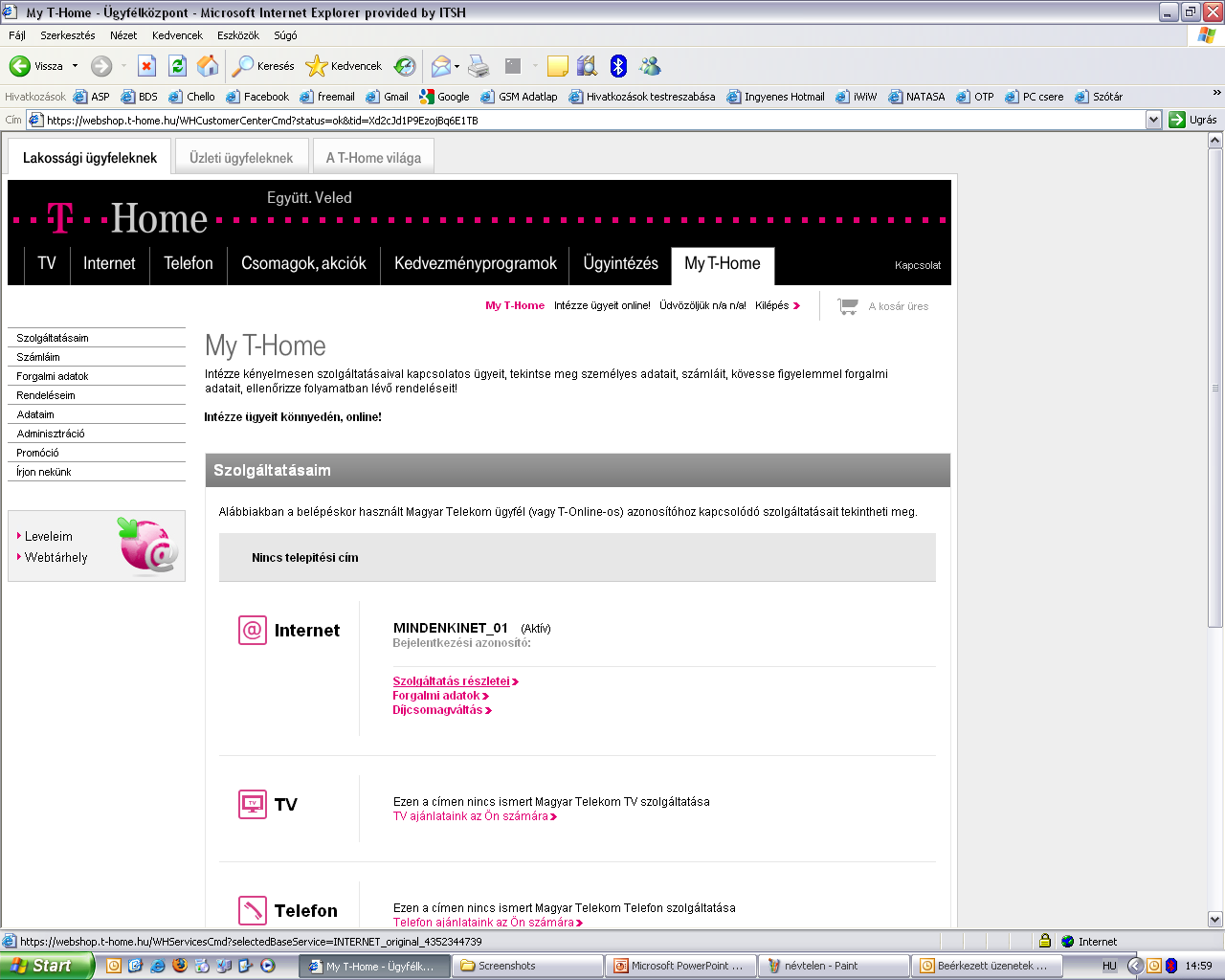Open Leveleim mail link
1225x980 pixels.
pyautogui.click(x=48, y=537)
